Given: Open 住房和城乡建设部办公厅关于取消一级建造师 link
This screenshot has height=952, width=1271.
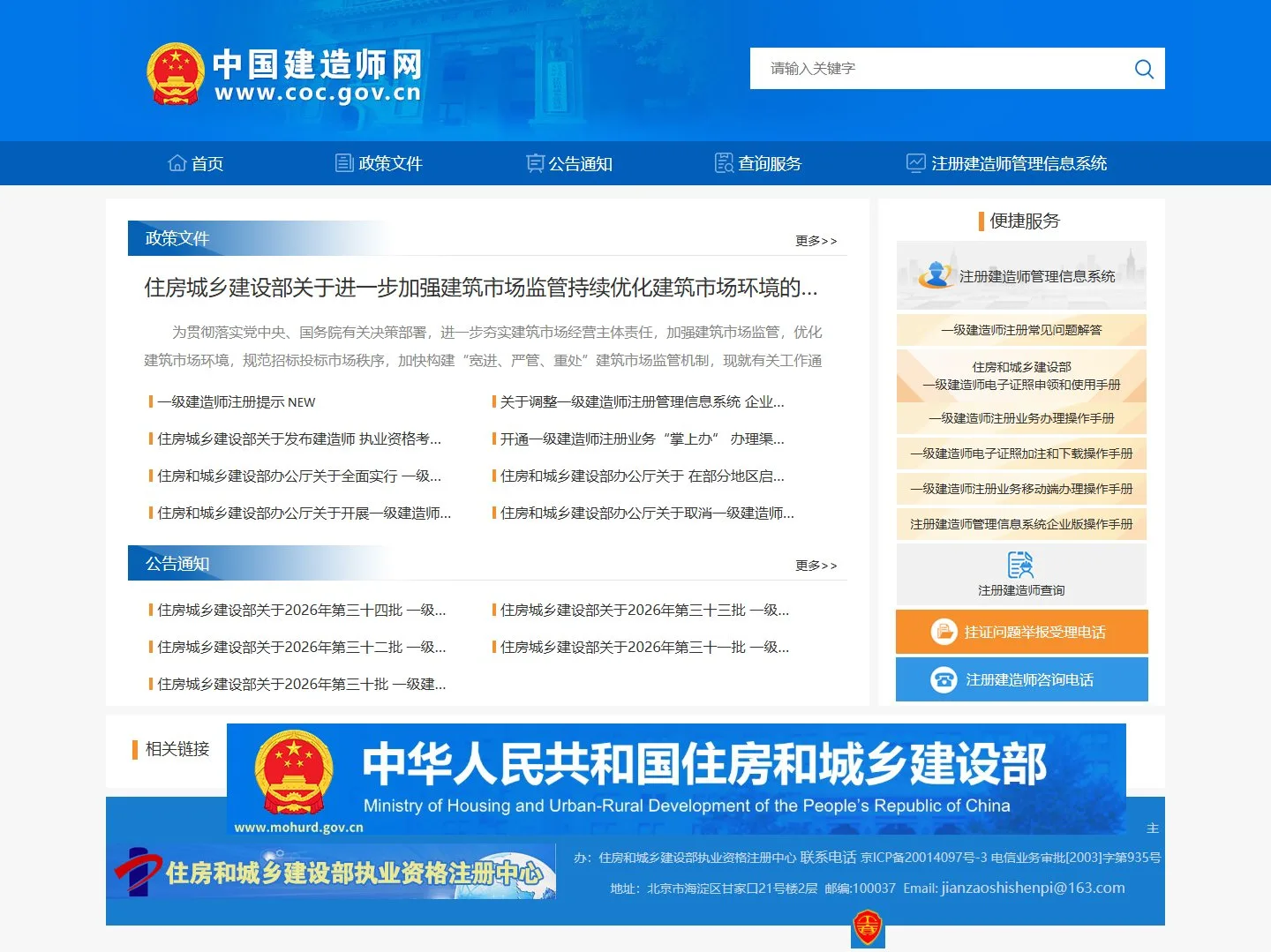Looking at the screenshot, I should (x=647, y=513).
